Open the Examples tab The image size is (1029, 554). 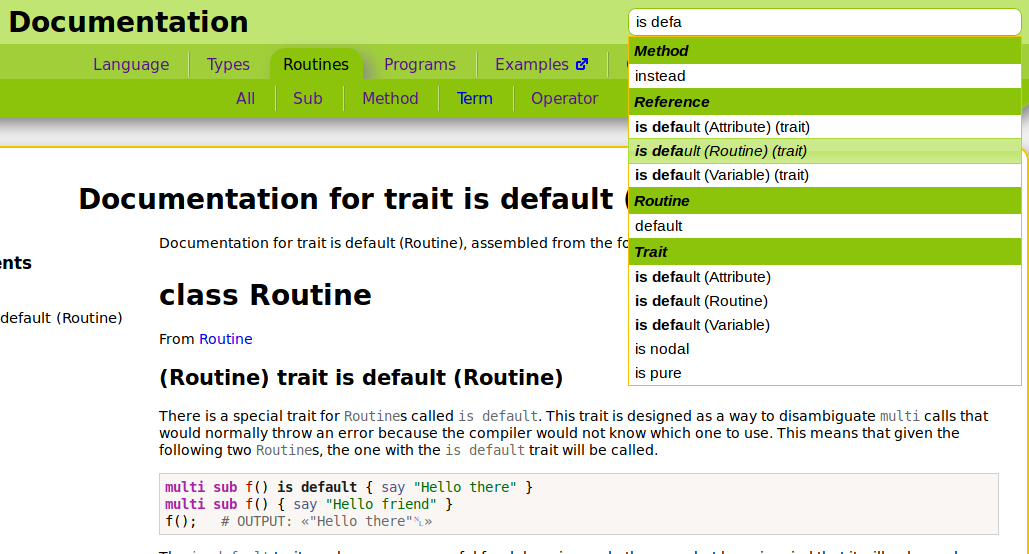(x=532, y=64)
